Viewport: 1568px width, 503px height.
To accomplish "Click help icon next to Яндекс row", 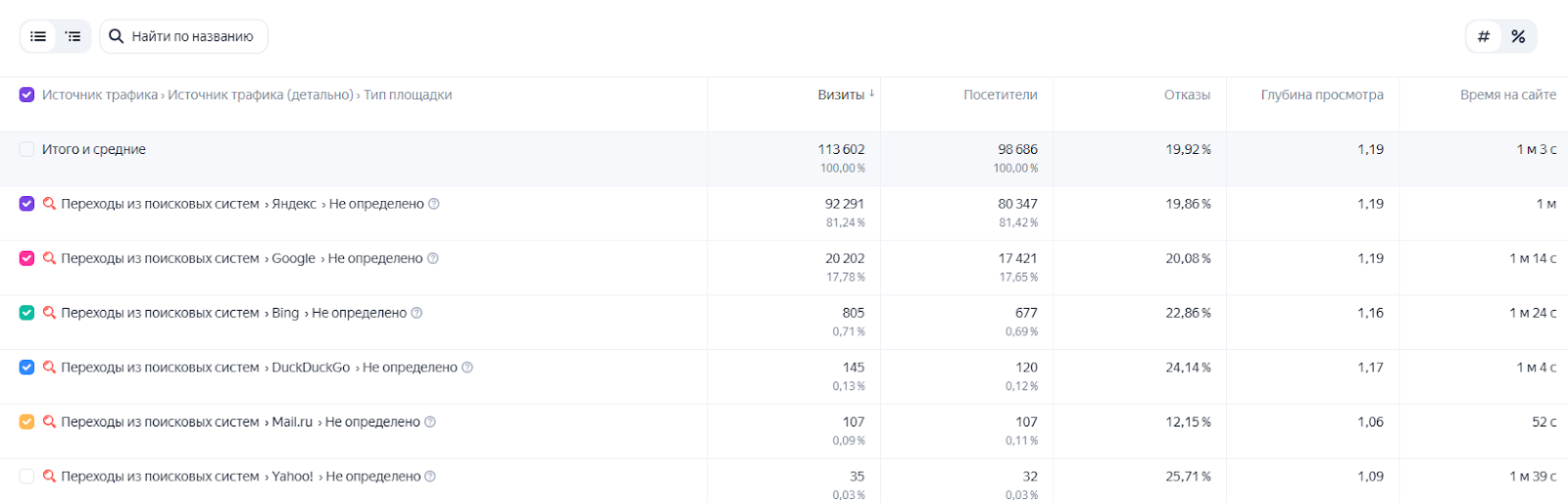I will 434,204.
